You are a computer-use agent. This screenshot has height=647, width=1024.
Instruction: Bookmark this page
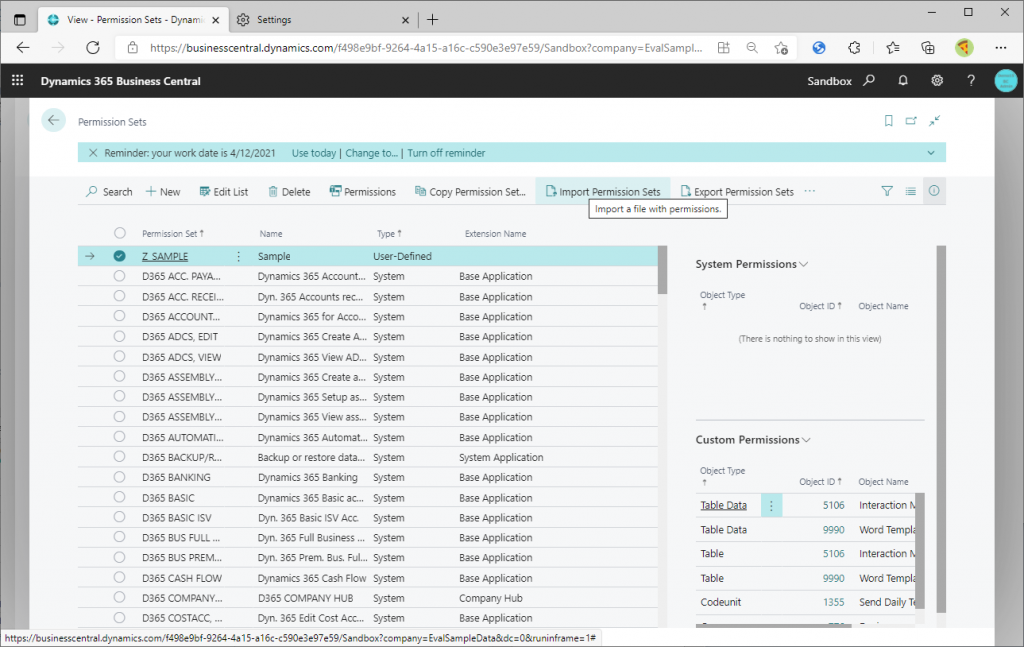click(888, 121)
